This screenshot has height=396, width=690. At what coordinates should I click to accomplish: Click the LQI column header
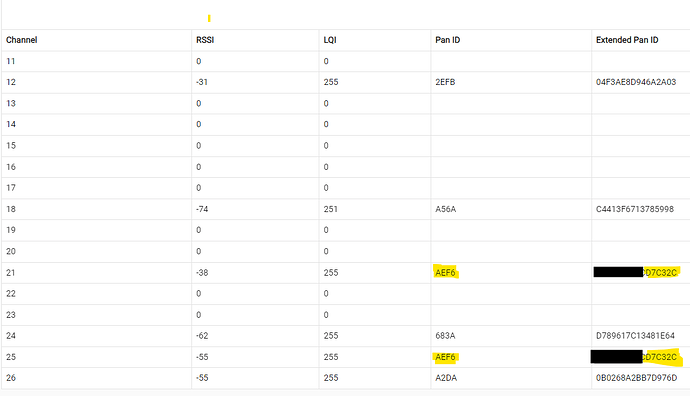coord(330,40)
